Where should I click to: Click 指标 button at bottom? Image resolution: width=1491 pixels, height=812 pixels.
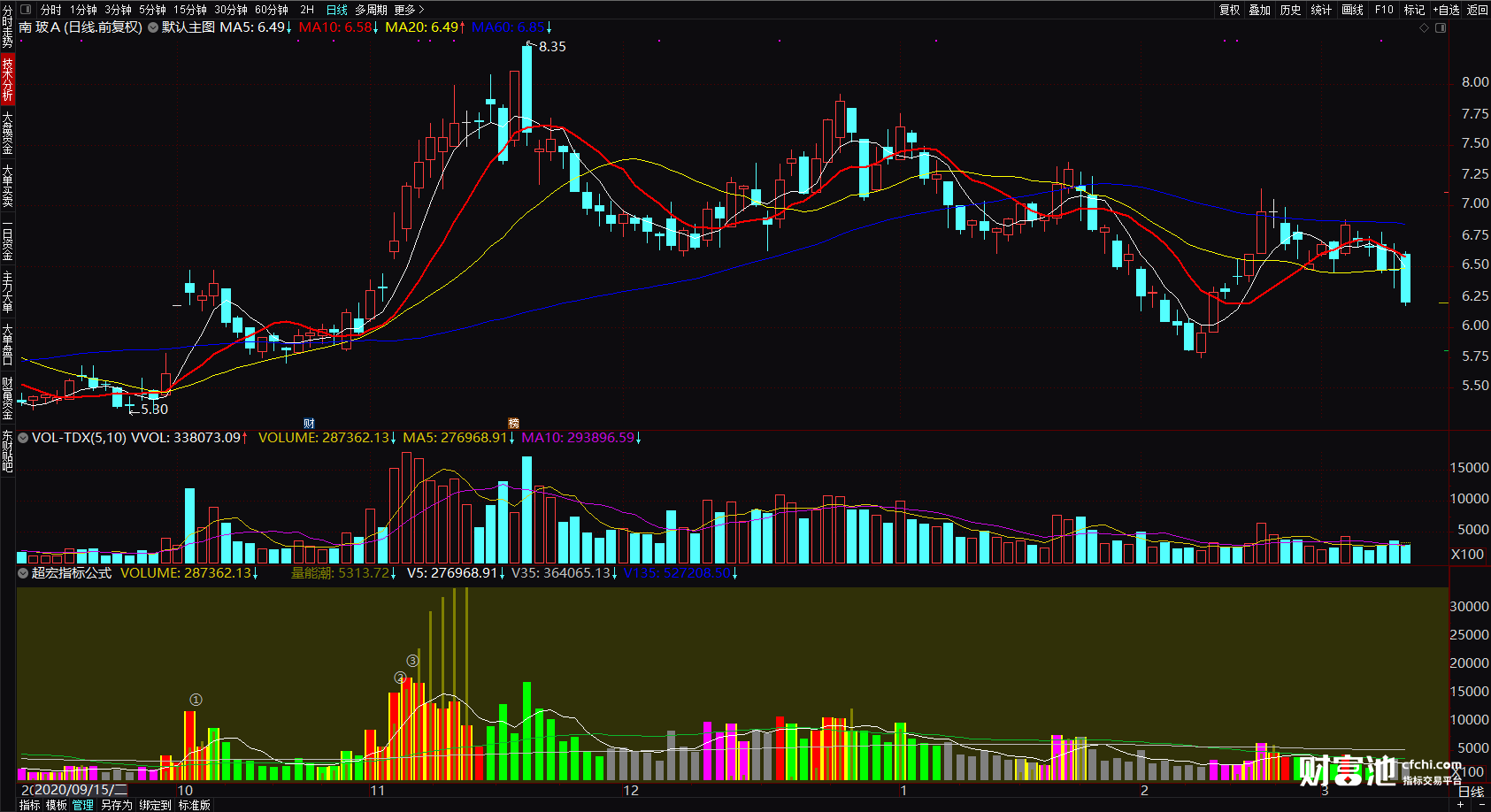[29, 805]
